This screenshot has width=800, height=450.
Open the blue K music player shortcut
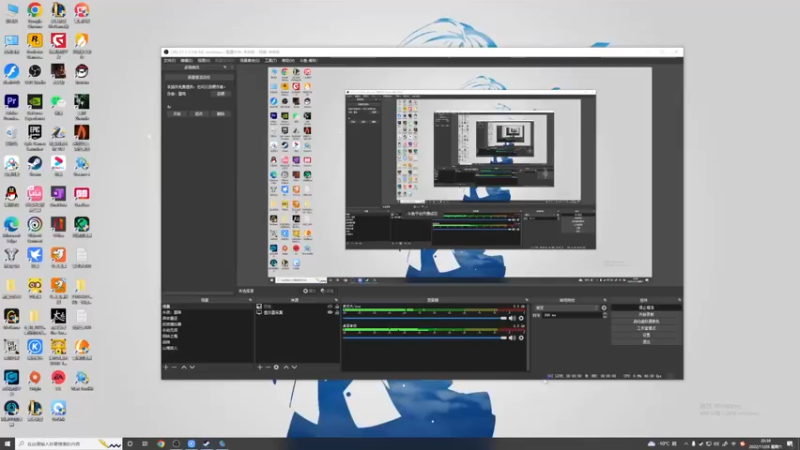[x=35, y=349]
